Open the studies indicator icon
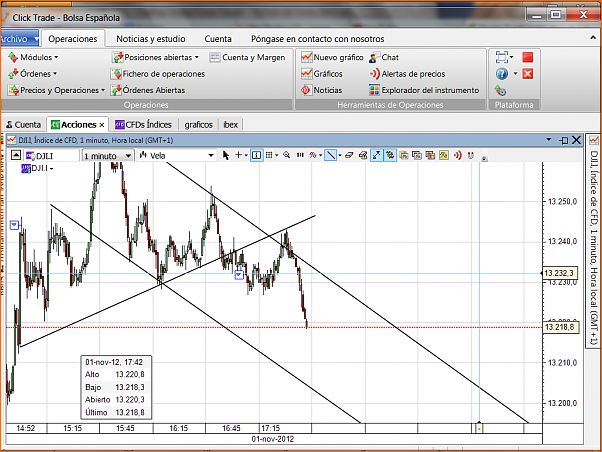Image resolution: width=602 pixels, height=452 pixels. point(313,155)
